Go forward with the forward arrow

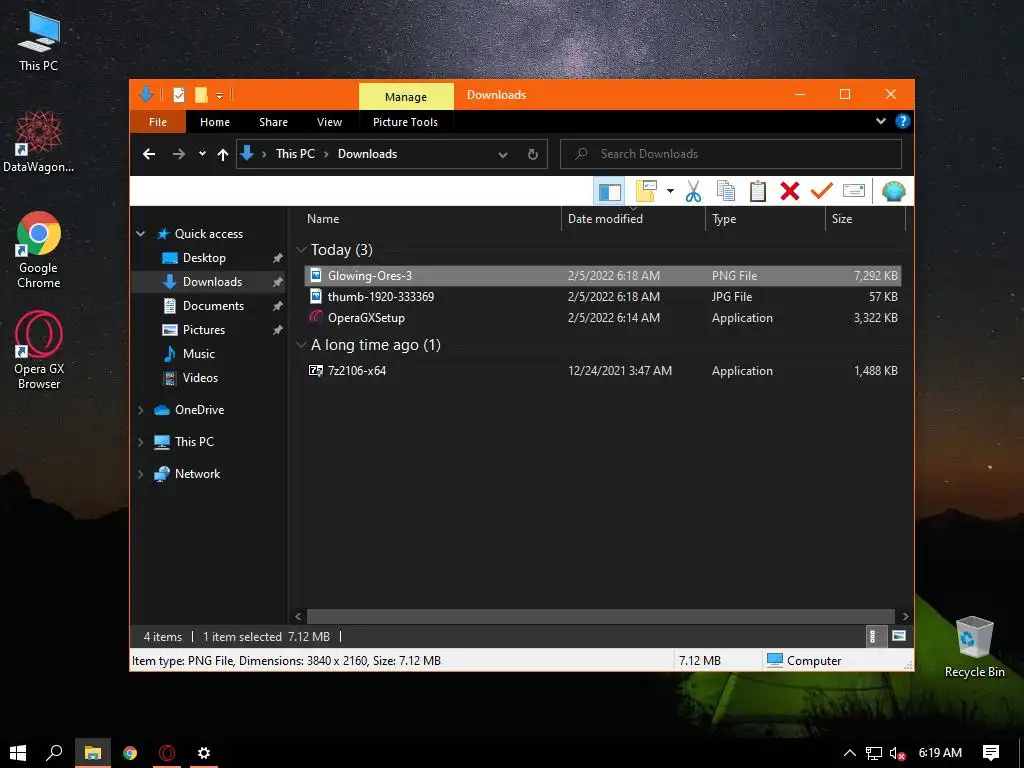coord(179,154)
